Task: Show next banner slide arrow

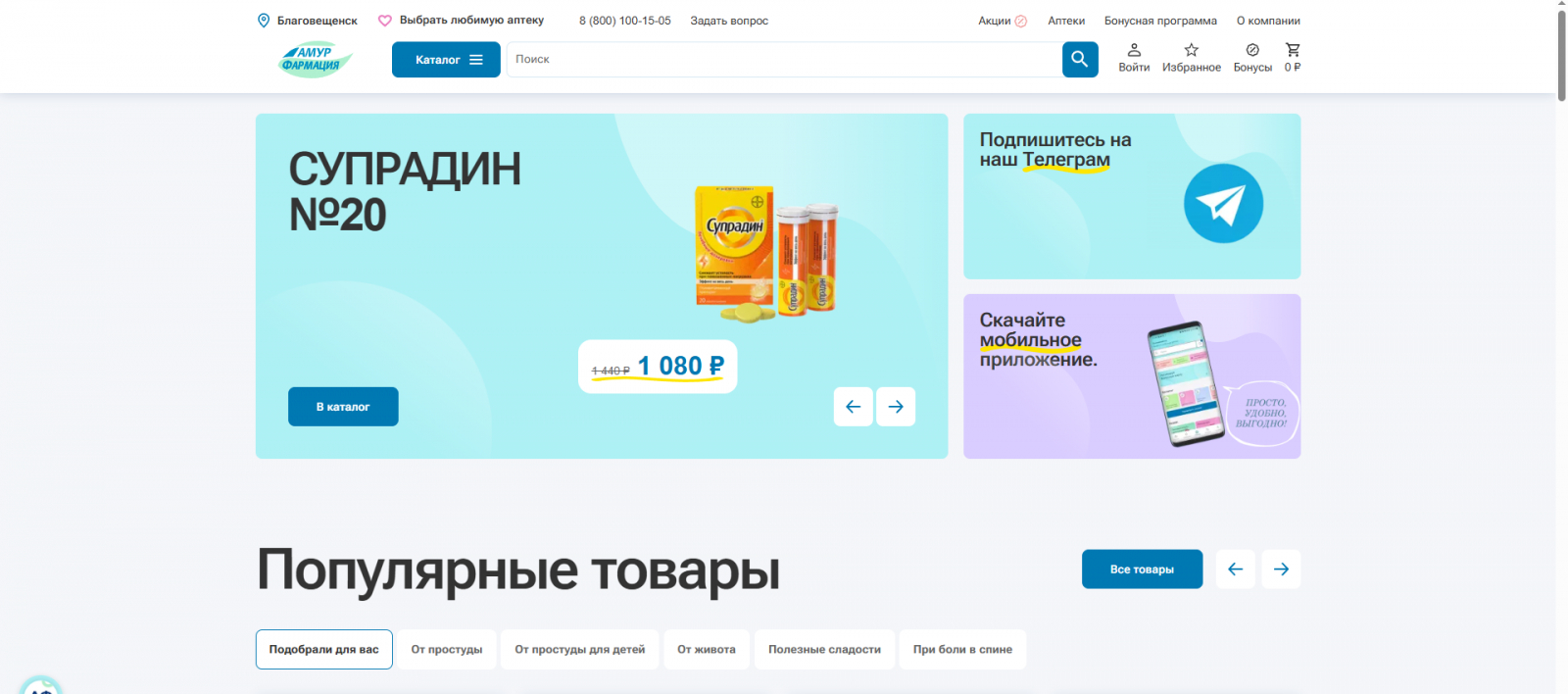Action: [x=896, y=407]
